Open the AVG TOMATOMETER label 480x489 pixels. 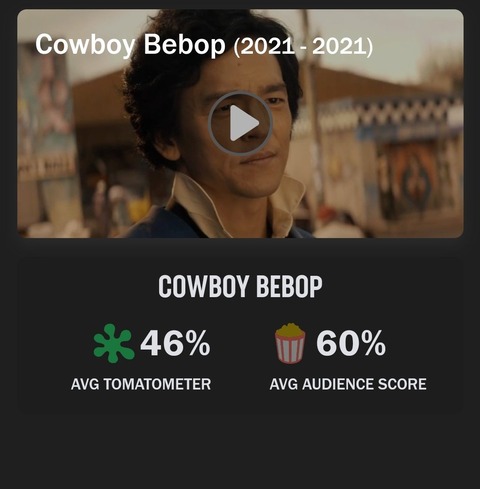tap(141, 384)
